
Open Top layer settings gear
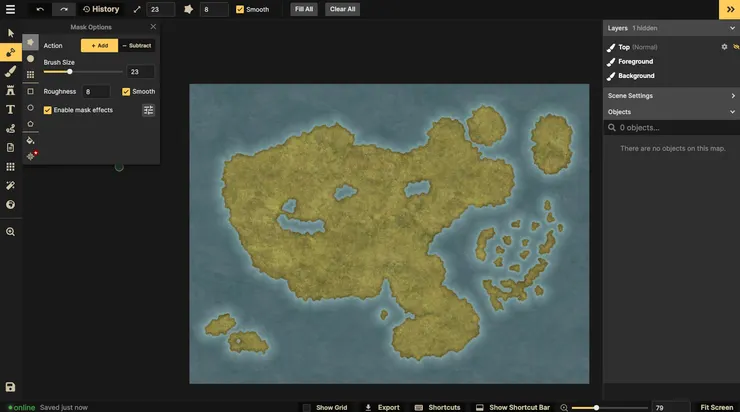point(724,47)
